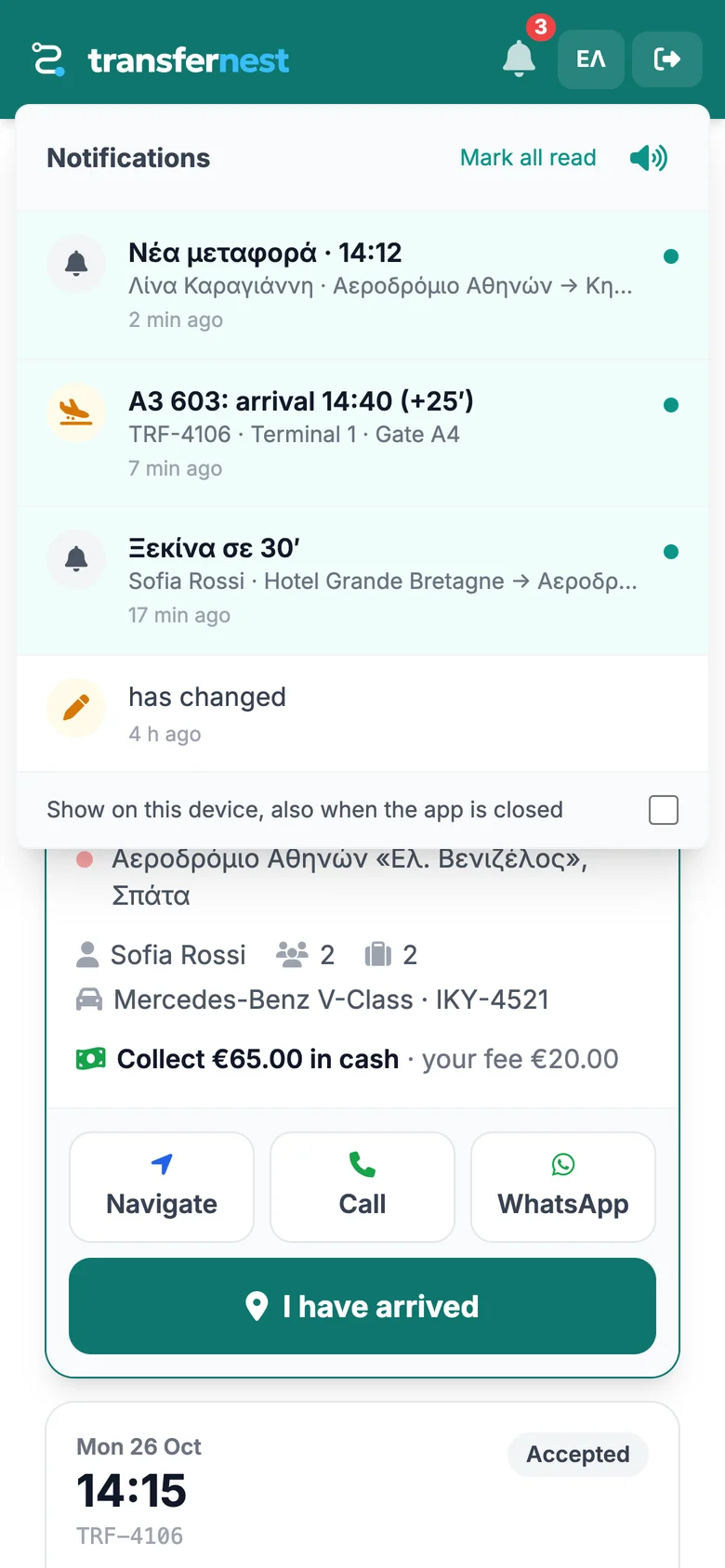Toggle the notification sound speaker icon
The width and height of the screenshot is (725, 1568).
[x=649, y=158]
